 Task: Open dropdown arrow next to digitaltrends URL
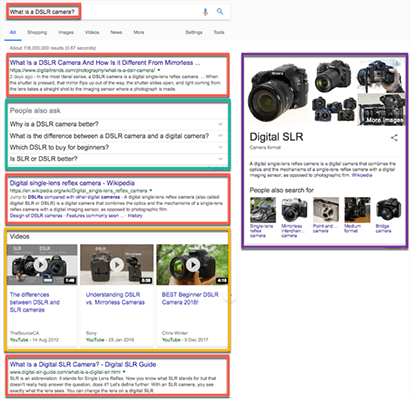coord(159,70)
